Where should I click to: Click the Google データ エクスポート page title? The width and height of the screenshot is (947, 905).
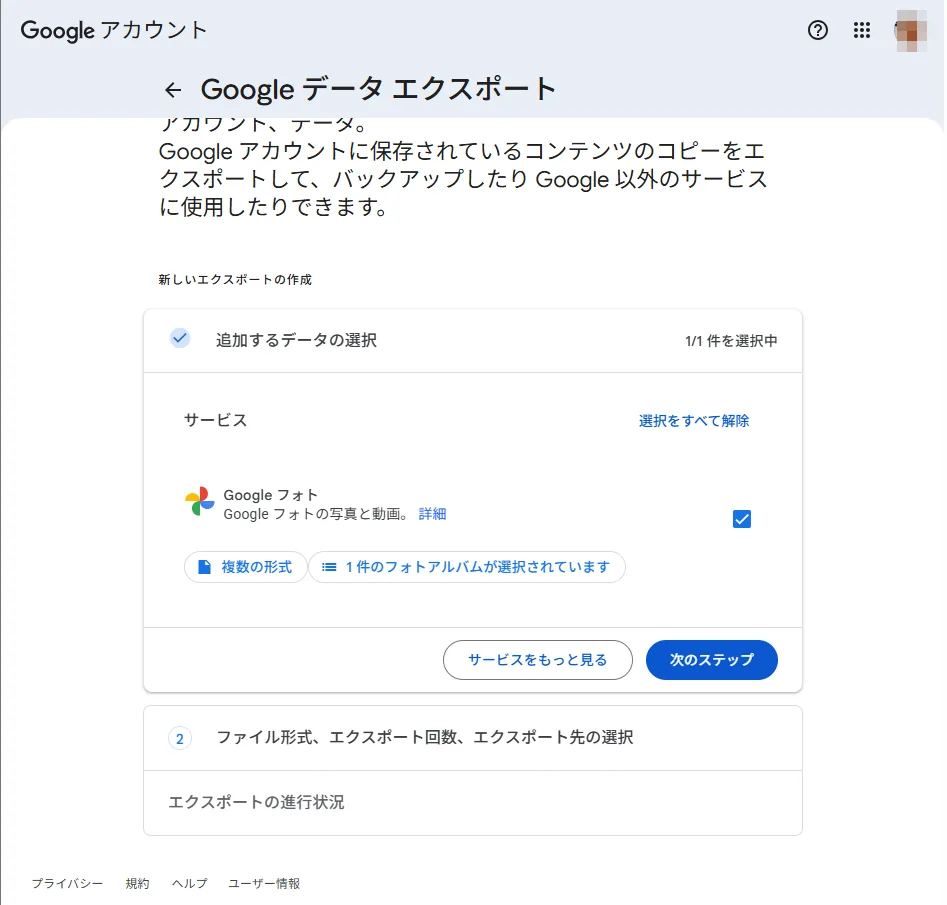[x=378, y=89]
